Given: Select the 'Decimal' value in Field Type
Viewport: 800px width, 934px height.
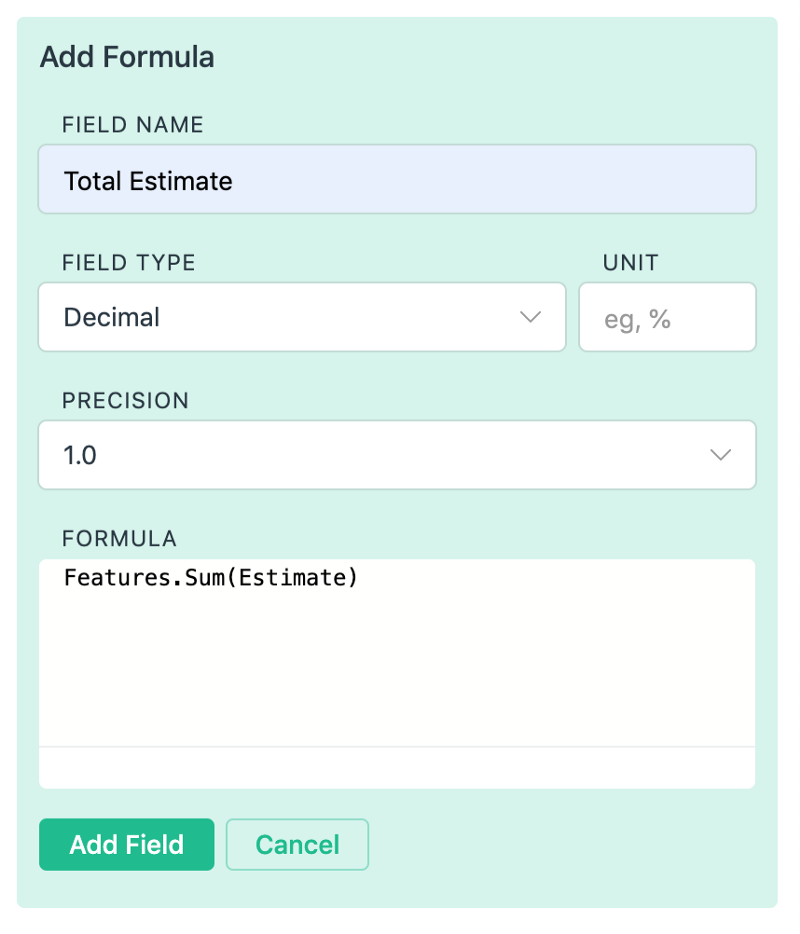Looking at the screenshot, I should pos(112,318).
